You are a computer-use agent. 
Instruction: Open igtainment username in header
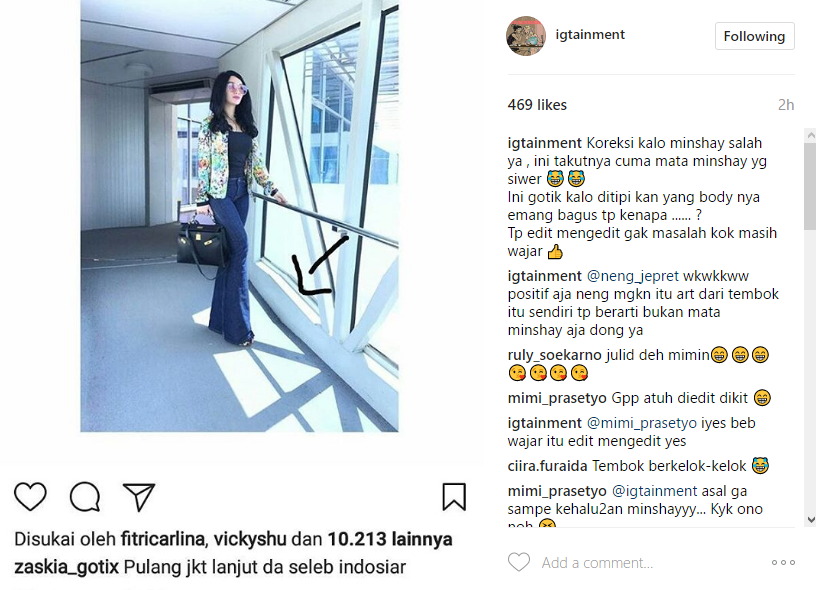point(590,34)
